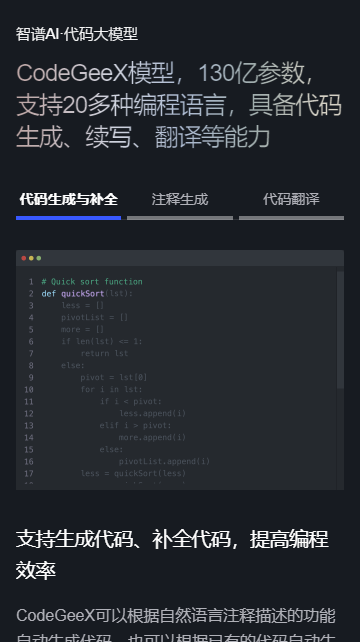Click line number 10 in the gutter

[x=29, y=389]
